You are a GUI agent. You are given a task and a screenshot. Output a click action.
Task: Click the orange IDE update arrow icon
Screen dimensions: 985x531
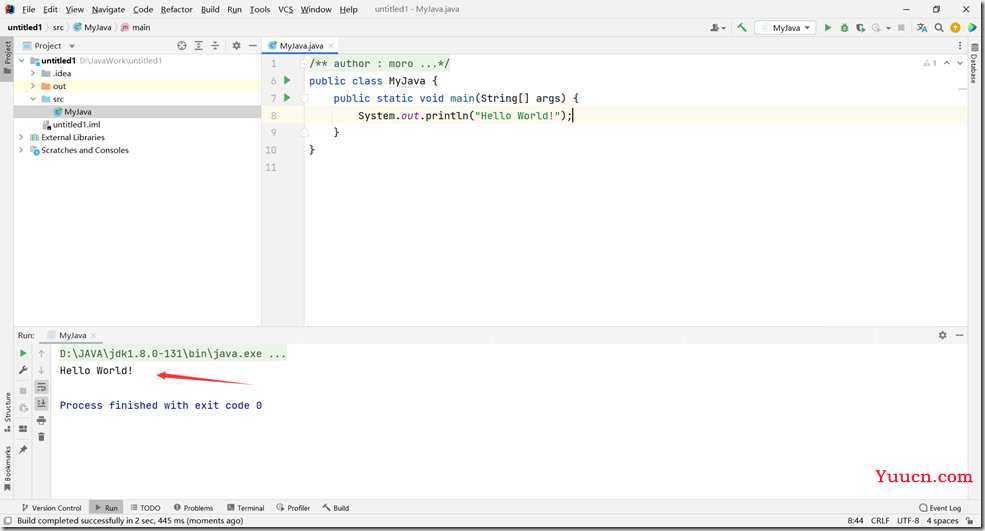(x=955, y=28)
